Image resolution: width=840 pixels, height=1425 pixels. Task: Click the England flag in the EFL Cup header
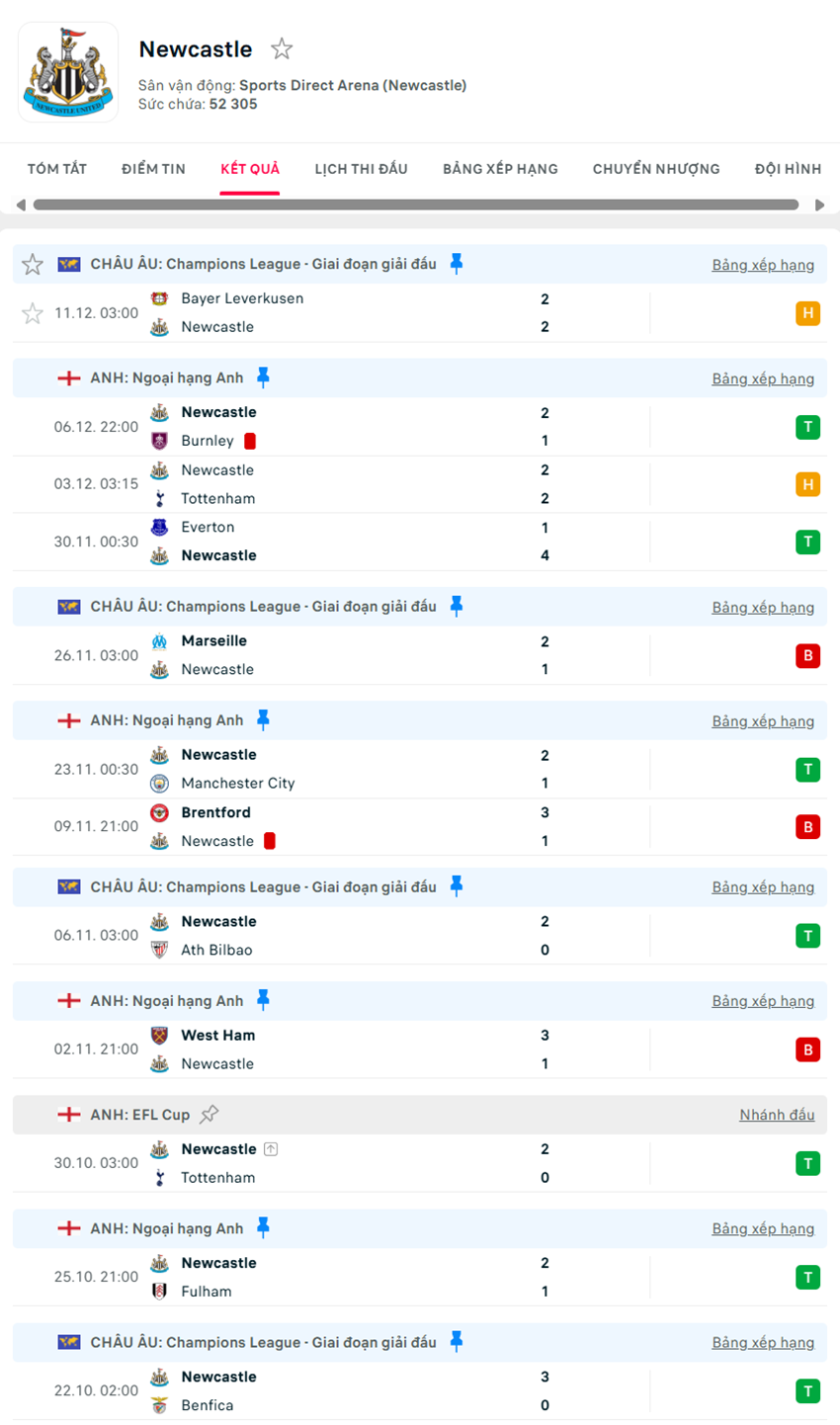(x=67, y=1115)
